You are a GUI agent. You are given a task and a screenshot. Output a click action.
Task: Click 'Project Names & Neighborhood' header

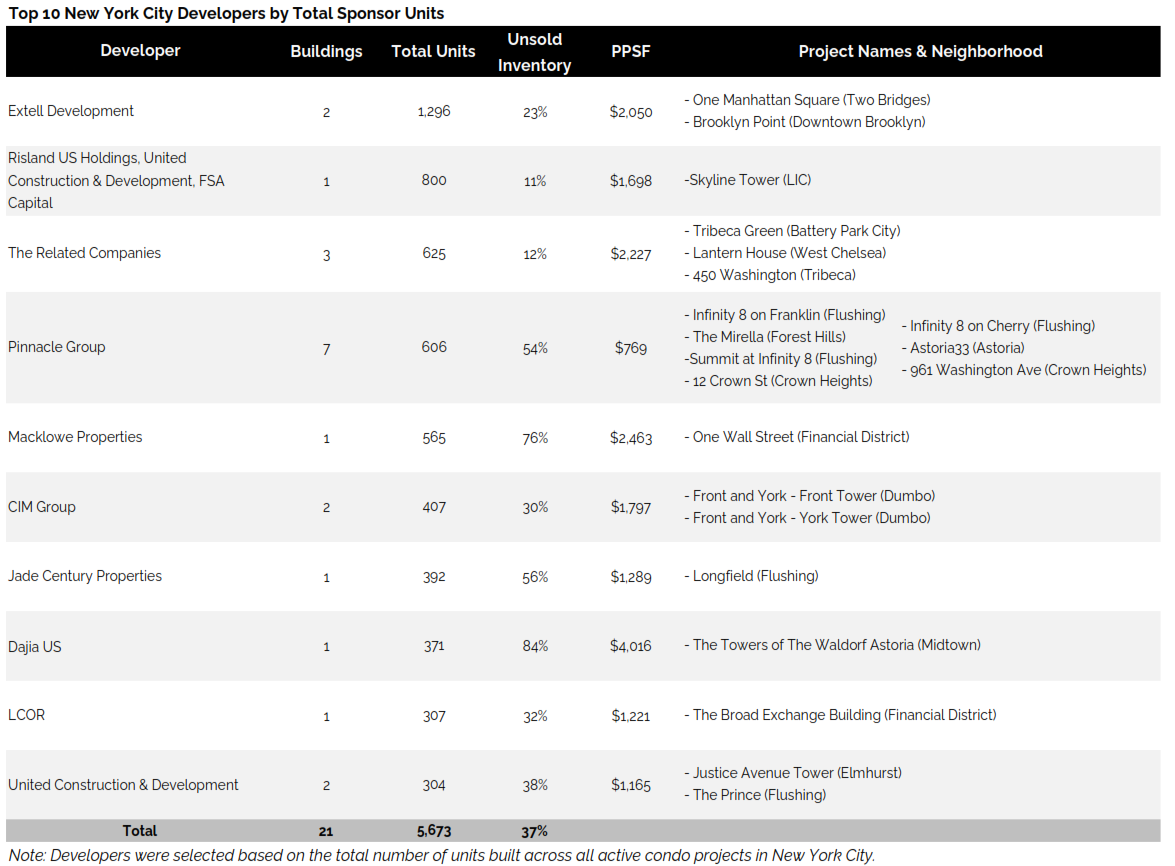point(920,51)
